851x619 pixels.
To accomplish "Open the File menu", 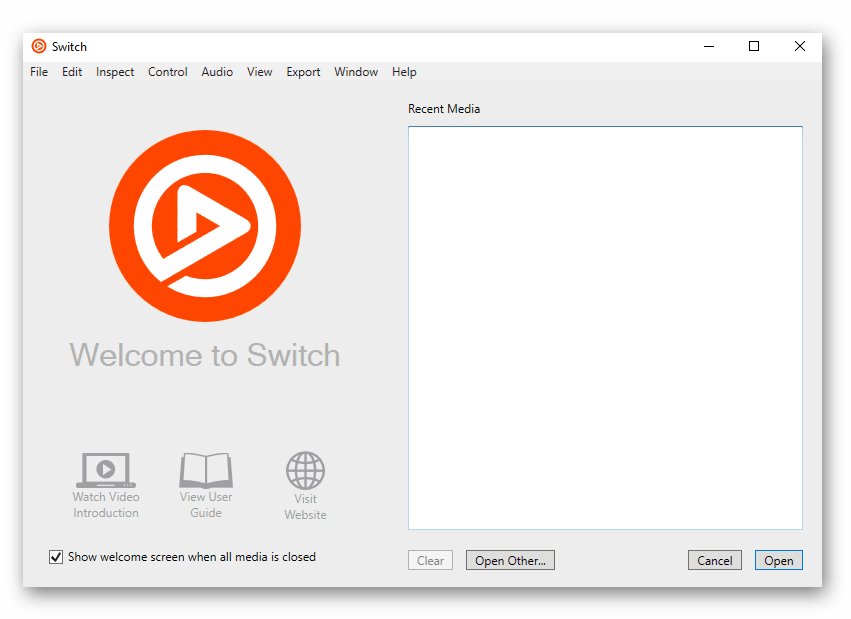I will click(x=39, y=72).
